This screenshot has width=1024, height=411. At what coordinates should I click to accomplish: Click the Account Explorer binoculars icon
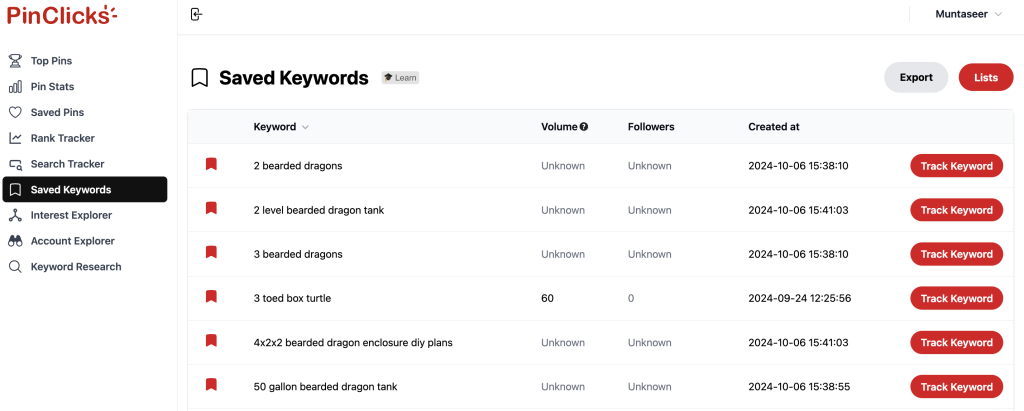[15, 241]
